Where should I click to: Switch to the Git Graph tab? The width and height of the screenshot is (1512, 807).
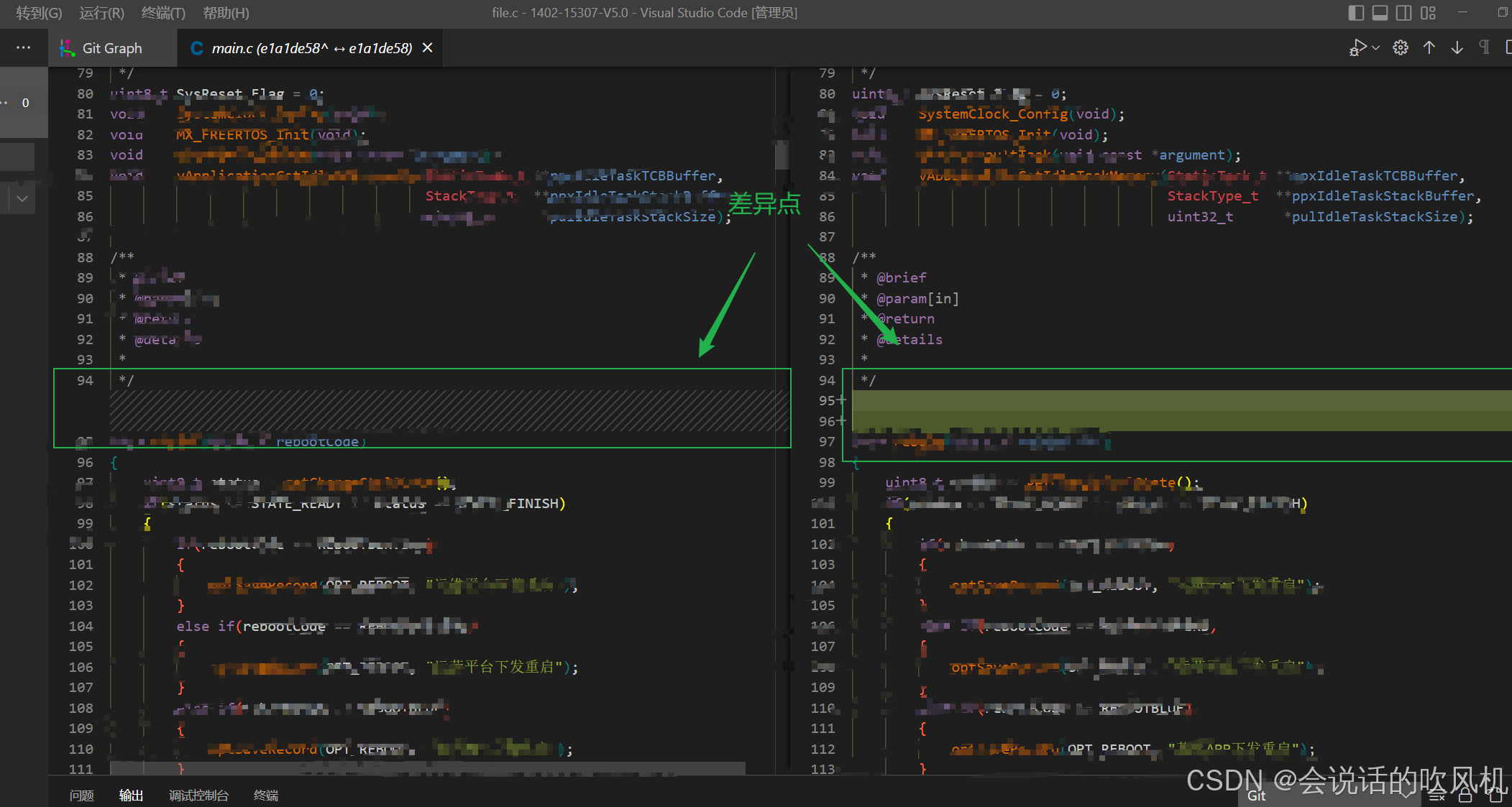point(112,48)
